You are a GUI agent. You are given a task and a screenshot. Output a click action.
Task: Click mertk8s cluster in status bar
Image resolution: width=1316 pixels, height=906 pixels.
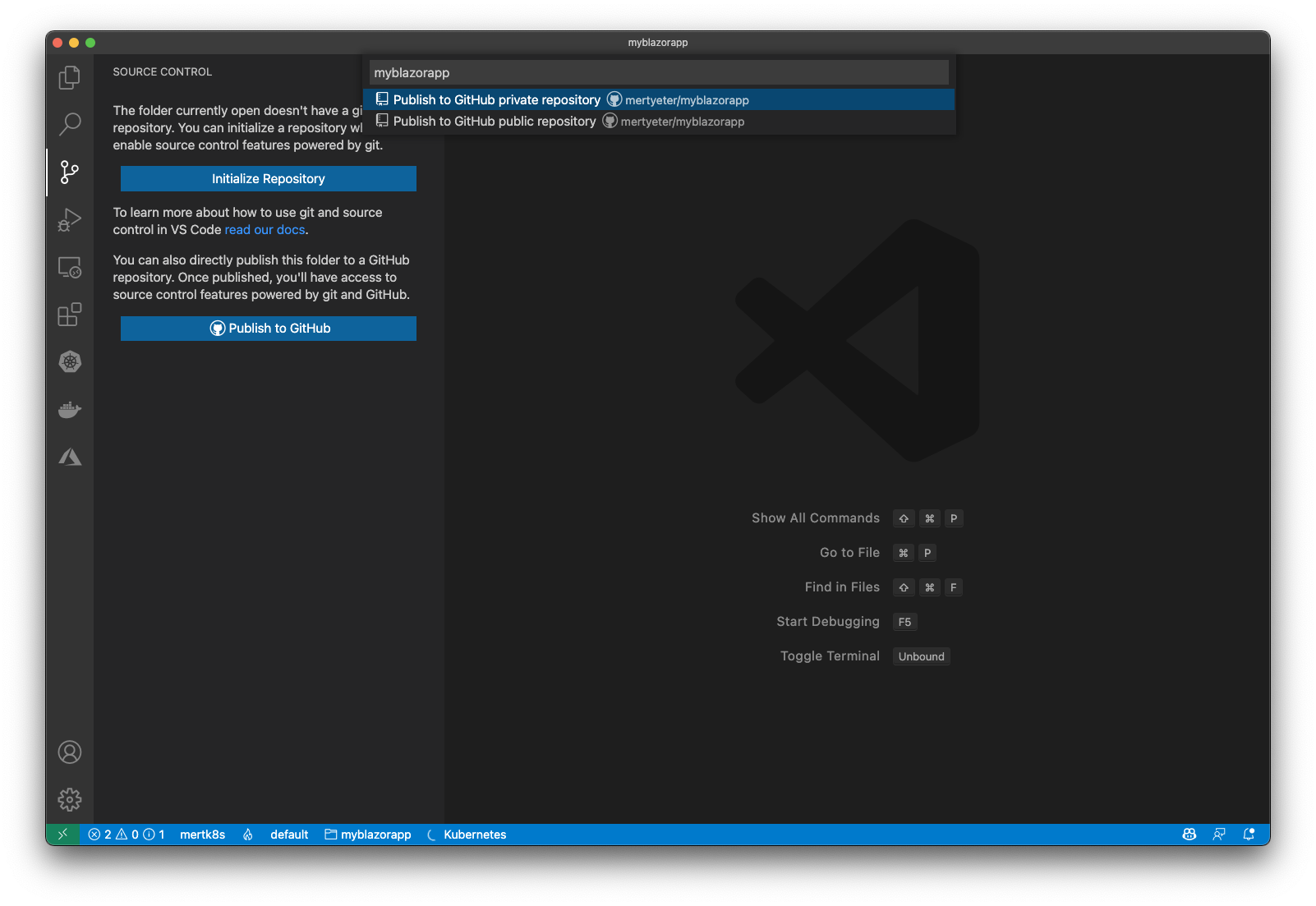pyautogui.click(x=202, y=835)
